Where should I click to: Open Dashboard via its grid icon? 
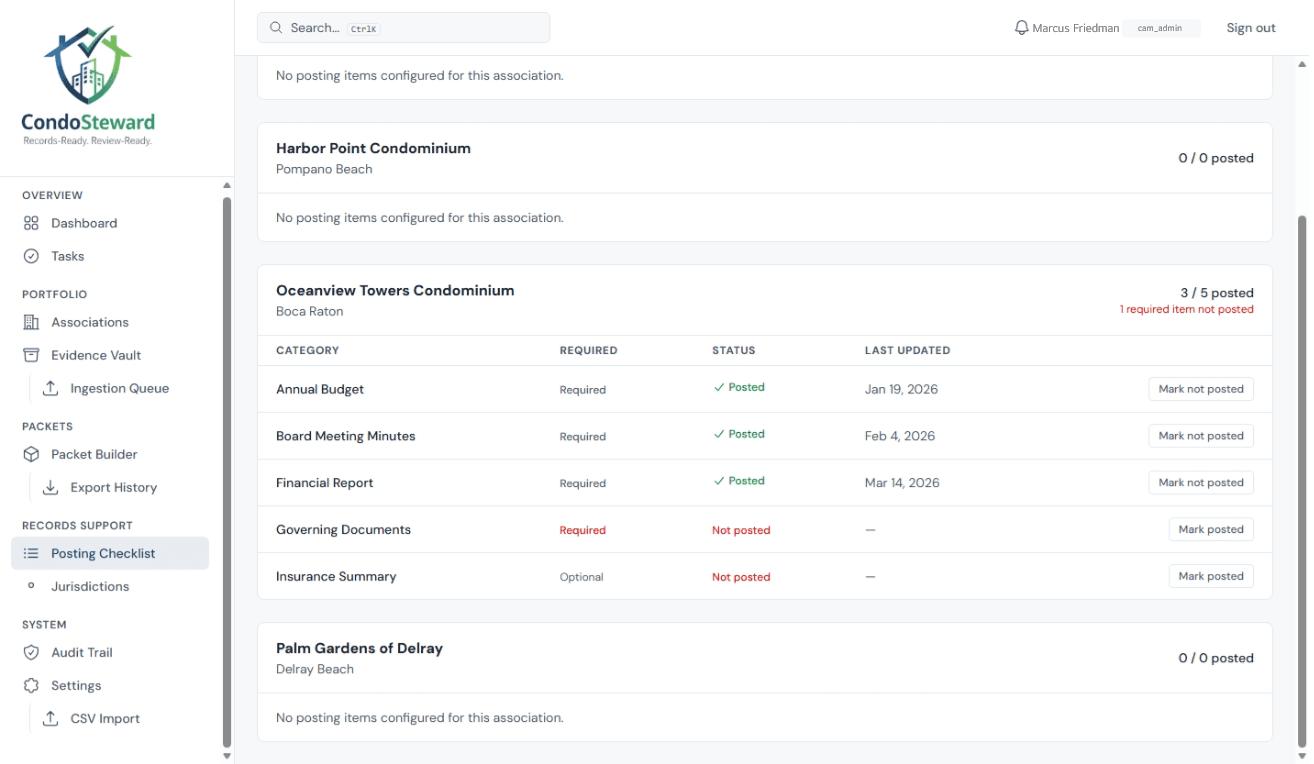[x=31, y=223]
